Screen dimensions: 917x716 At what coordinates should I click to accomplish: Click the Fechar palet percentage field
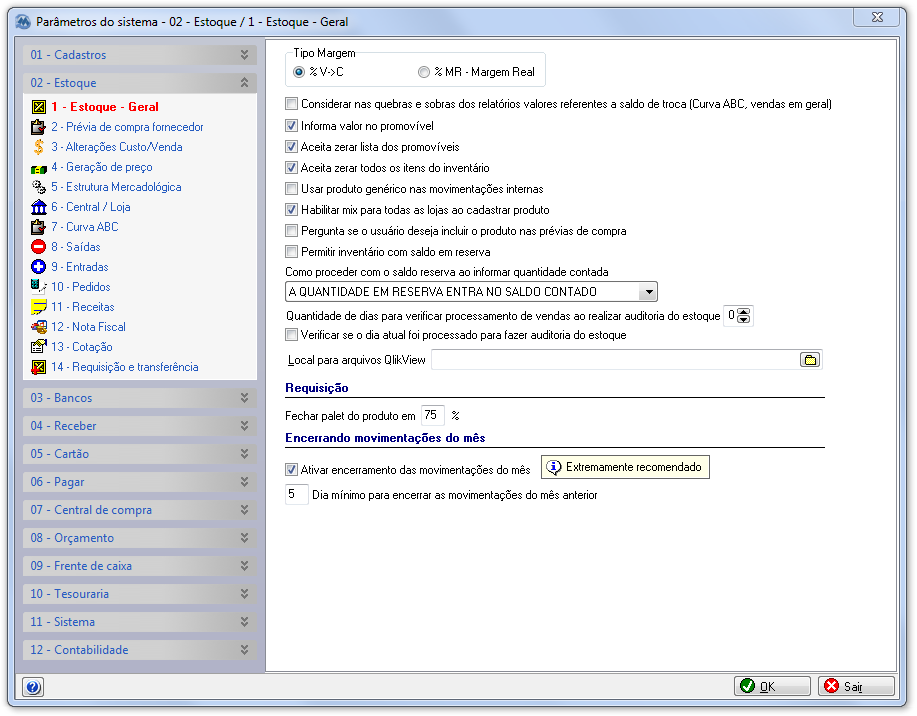432,415
